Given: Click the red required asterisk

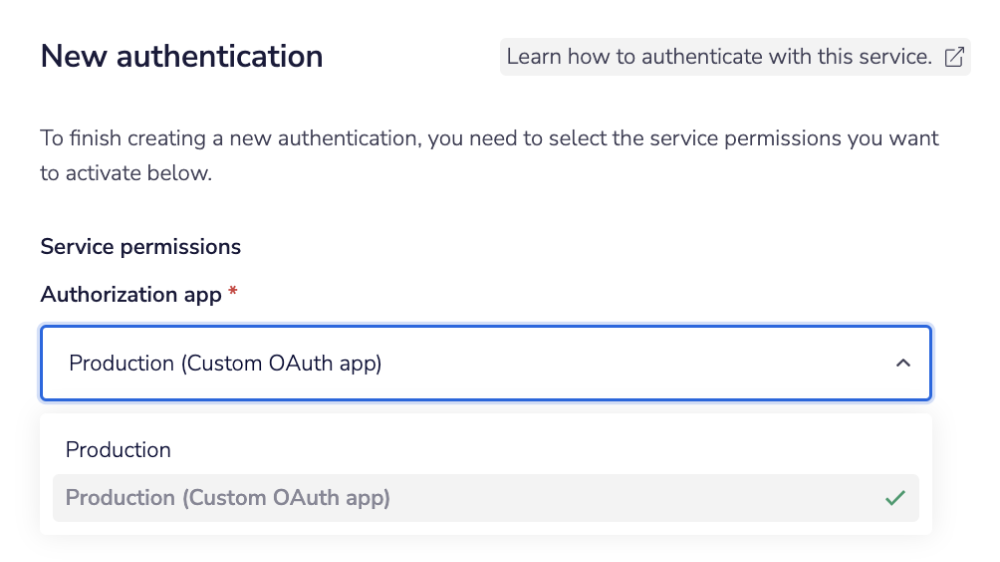Looking at the screenshot, I should [x=233, y=292].
